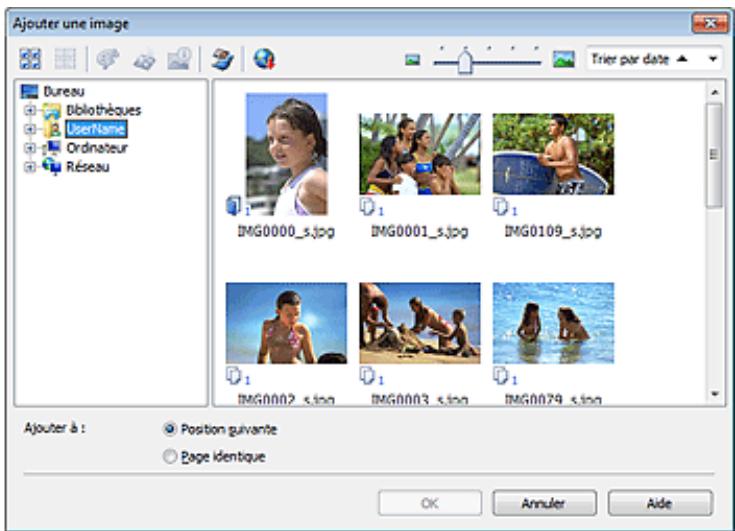The width and height of the screenshot is (735, 531).
Task: Click the grayed image information toolbar icon
Action: click(x=180, y=59)
